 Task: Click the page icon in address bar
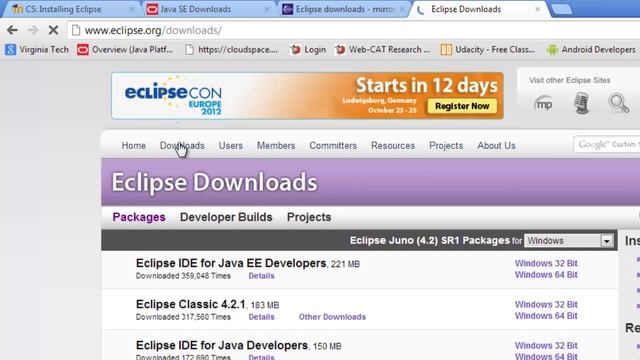coord(76,30)
